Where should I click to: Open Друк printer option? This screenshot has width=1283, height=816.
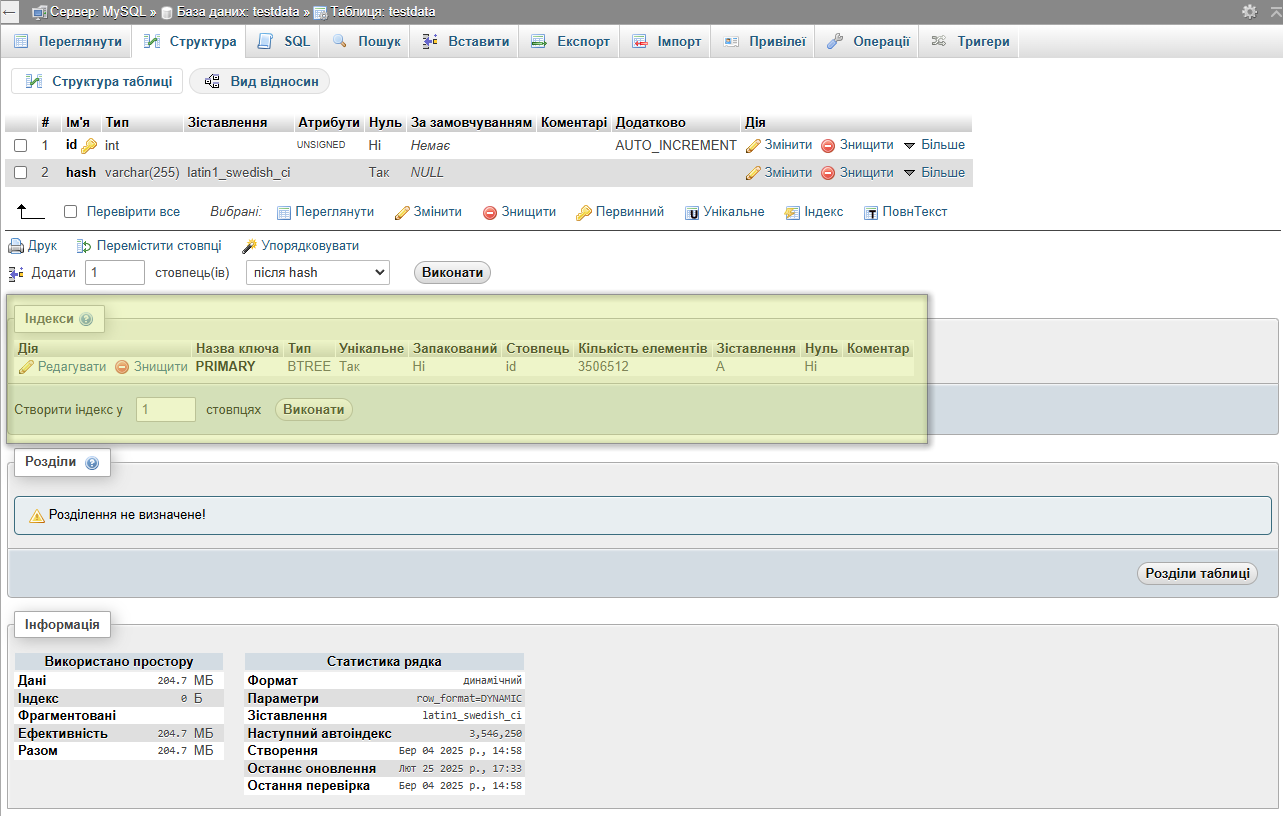point(33,245)
